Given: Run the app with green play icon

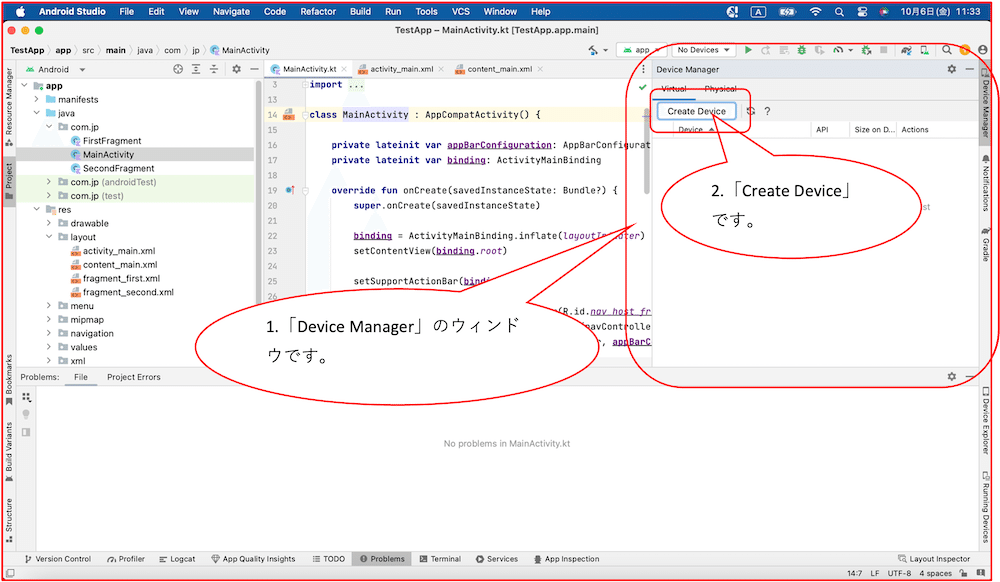Looking at the screenshot, I should (748, 50).
